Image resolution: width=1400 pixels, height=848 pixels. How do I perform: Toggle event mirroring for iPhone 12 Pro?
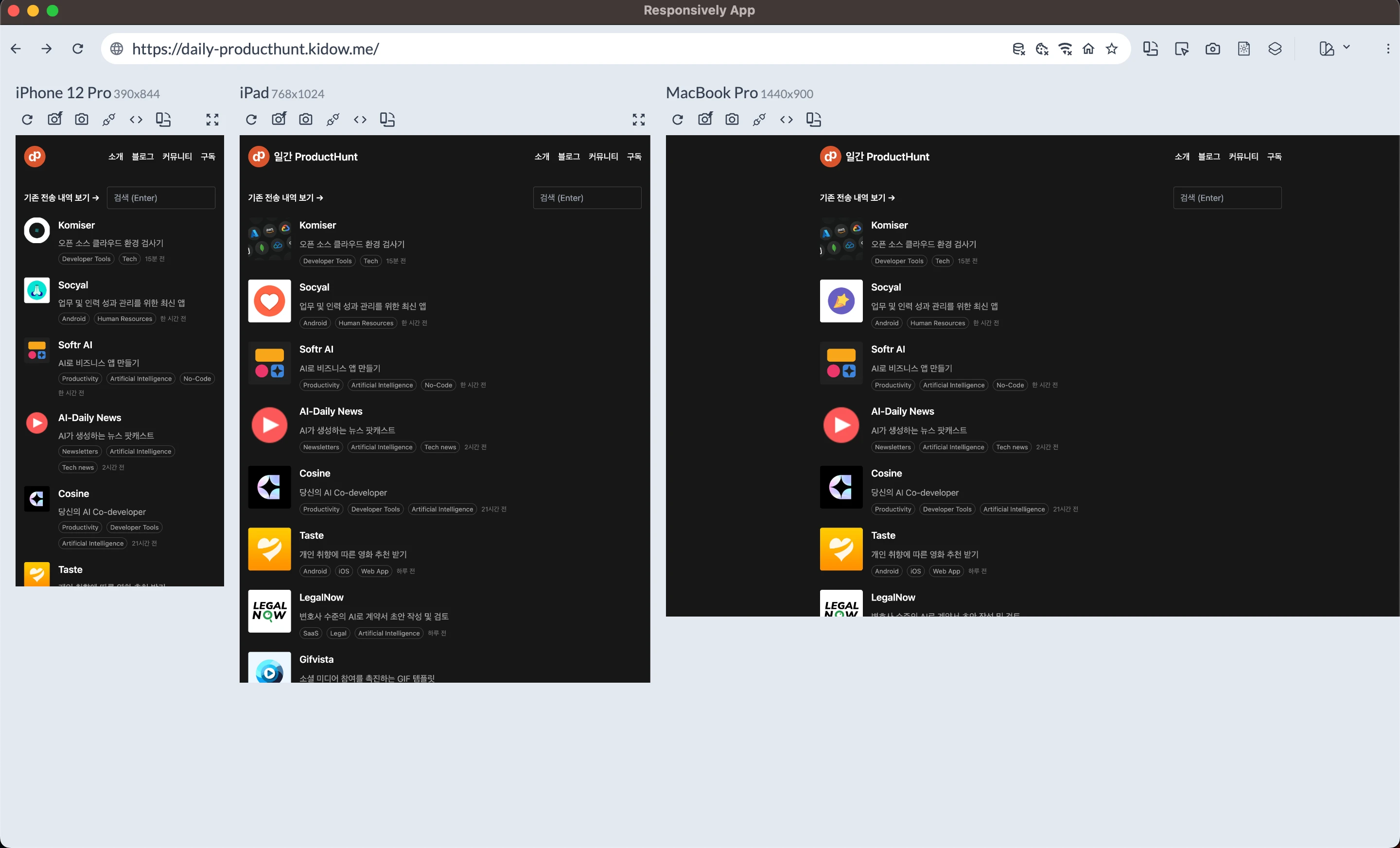coord(109,119)
